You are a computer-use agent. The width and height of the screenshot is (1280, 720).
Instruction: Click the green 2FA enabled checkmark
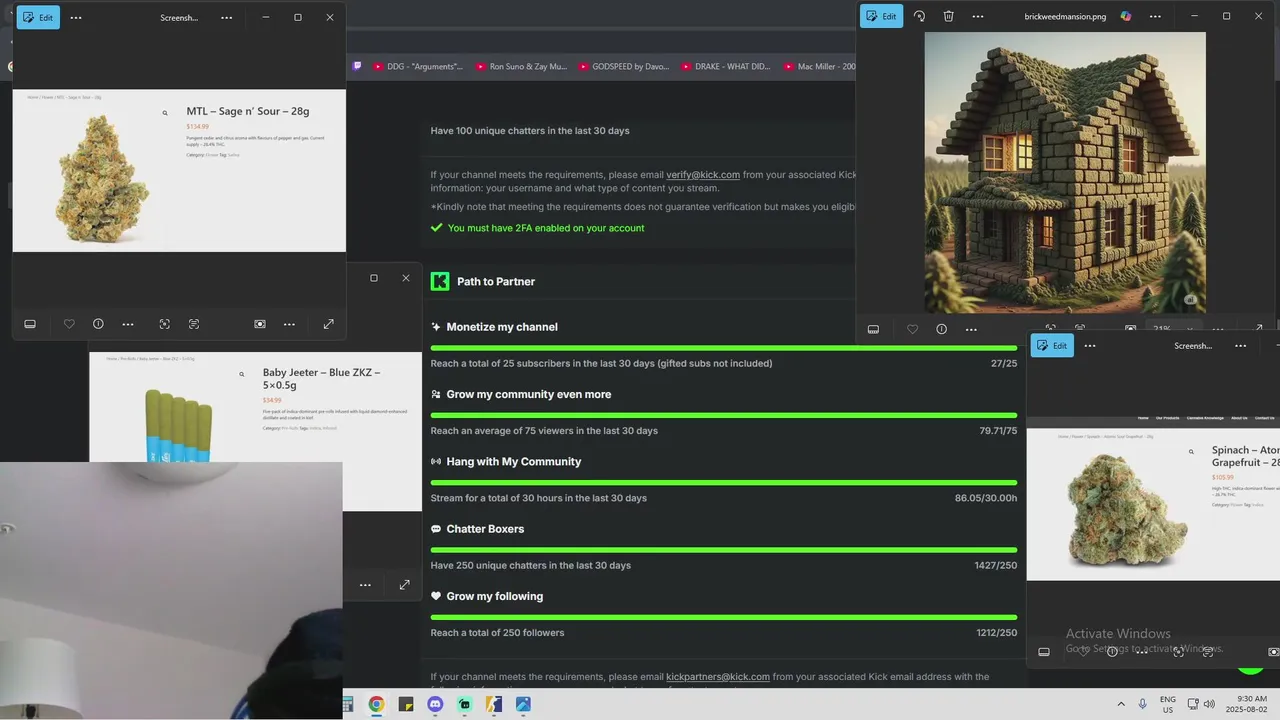pyautogui.click(x=436, y=228)
